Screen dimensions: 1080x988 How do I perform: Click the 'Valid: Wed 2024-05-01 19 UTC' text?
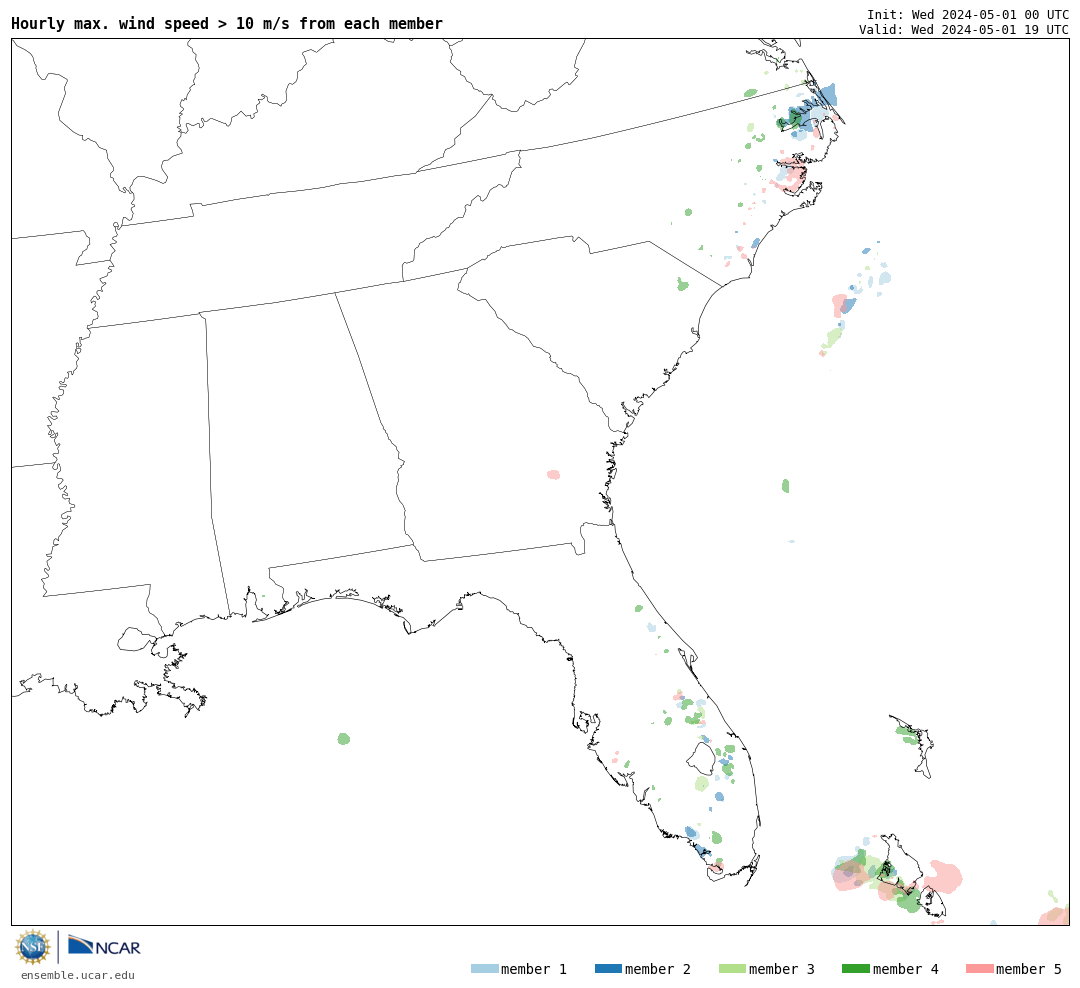pyautogui.click(x=964, y=30)
